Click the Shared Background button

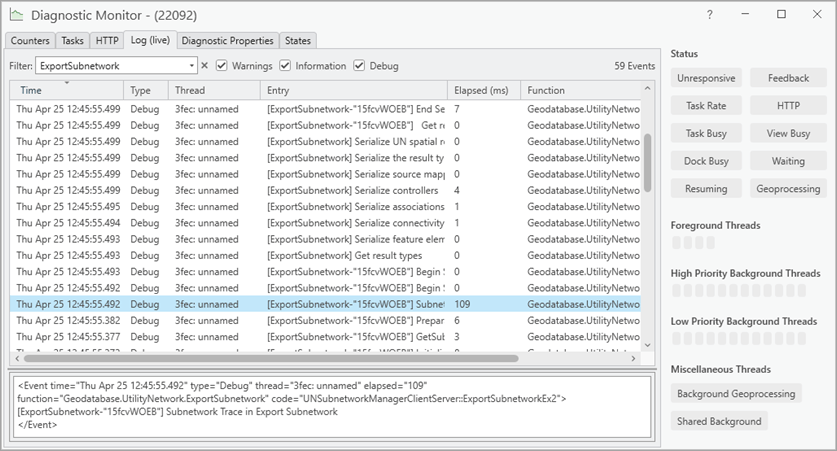719,422
